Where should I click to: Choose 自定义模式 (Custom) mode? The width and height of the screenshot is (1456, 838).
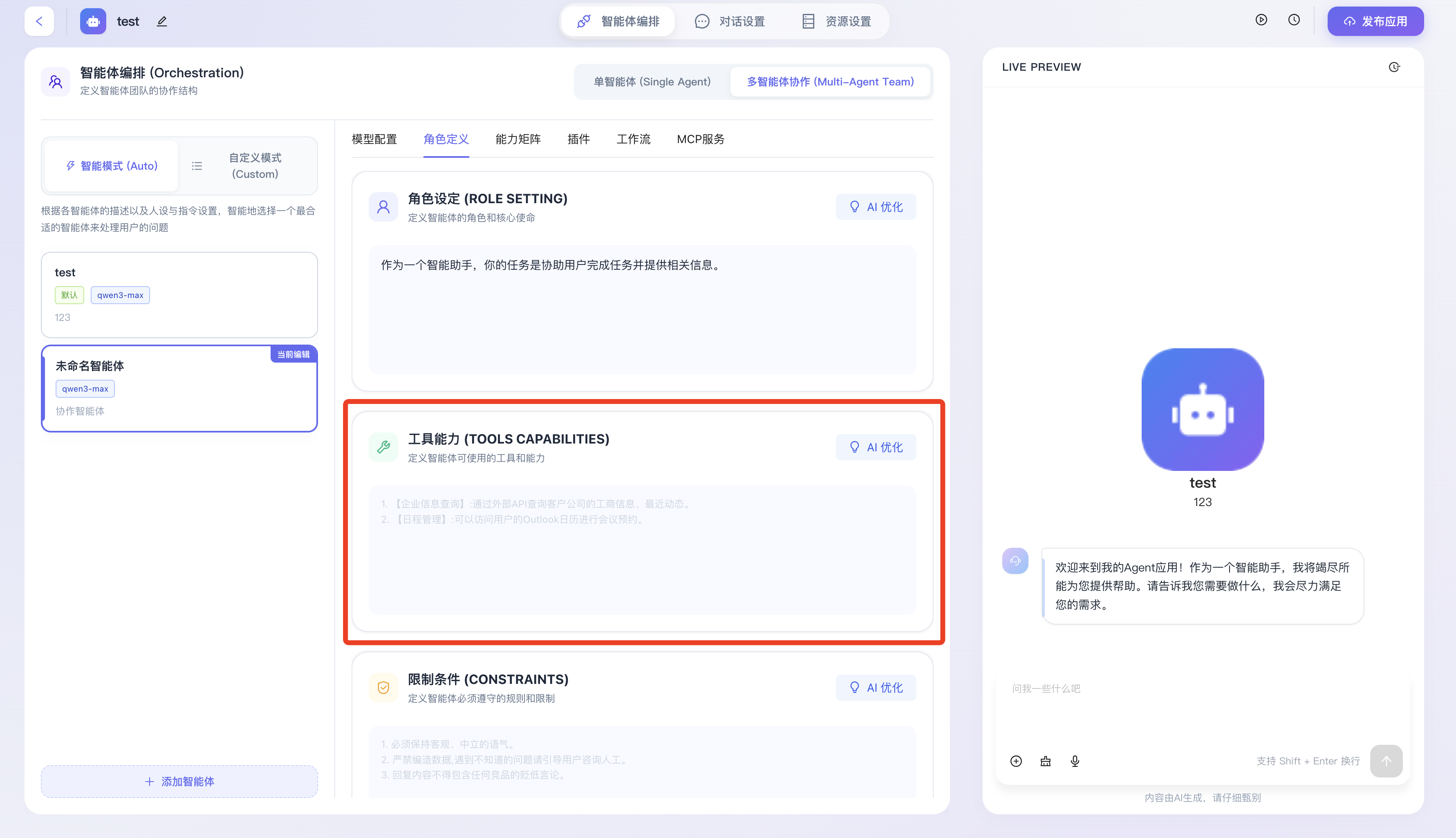coord(254,166)
